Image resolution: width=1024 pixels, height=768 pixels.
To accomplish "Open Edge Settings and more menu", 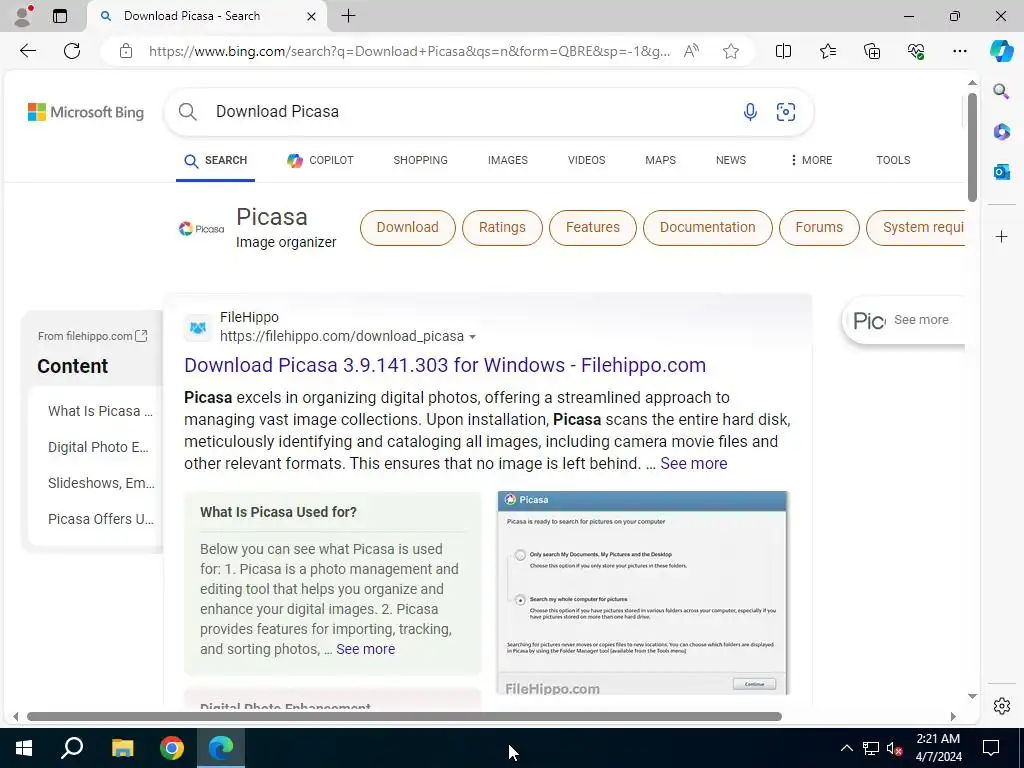I will (959, 51).
